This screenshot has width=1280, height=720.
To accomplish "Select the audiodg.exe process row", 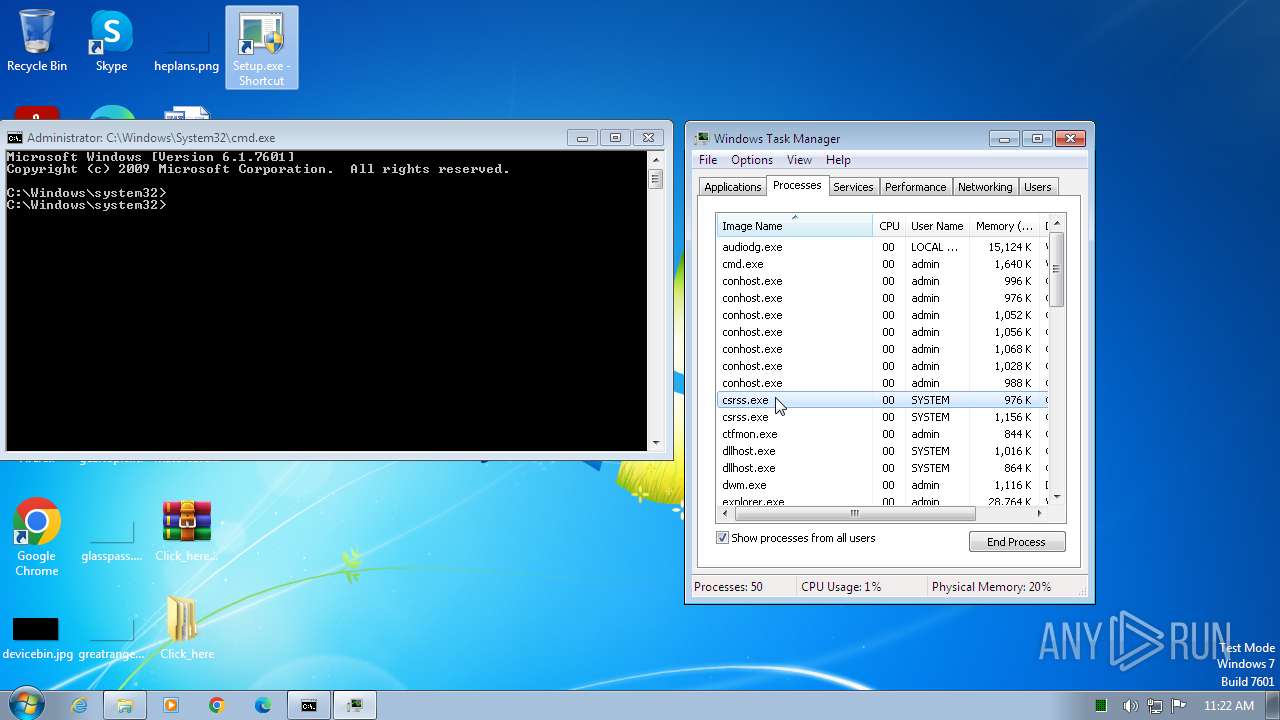I will click(x=882, y=247).
